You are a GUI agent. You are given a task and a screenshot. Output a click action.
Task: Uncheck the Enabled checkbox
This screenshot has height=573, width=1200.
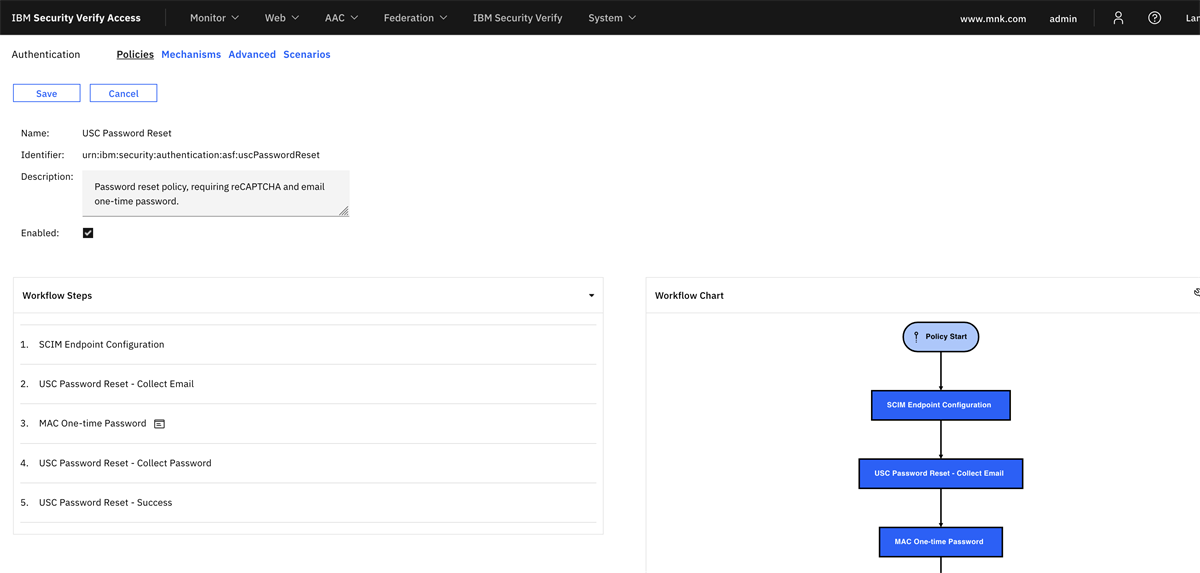[x=88, y=233]
